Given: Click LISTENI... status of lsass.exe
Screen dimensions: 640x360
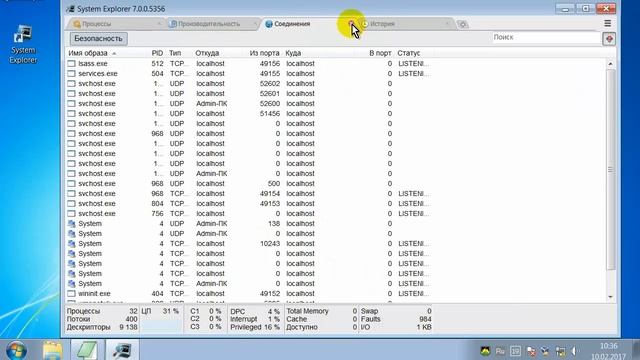Looking at the screenshot, I should click(413, 64).
